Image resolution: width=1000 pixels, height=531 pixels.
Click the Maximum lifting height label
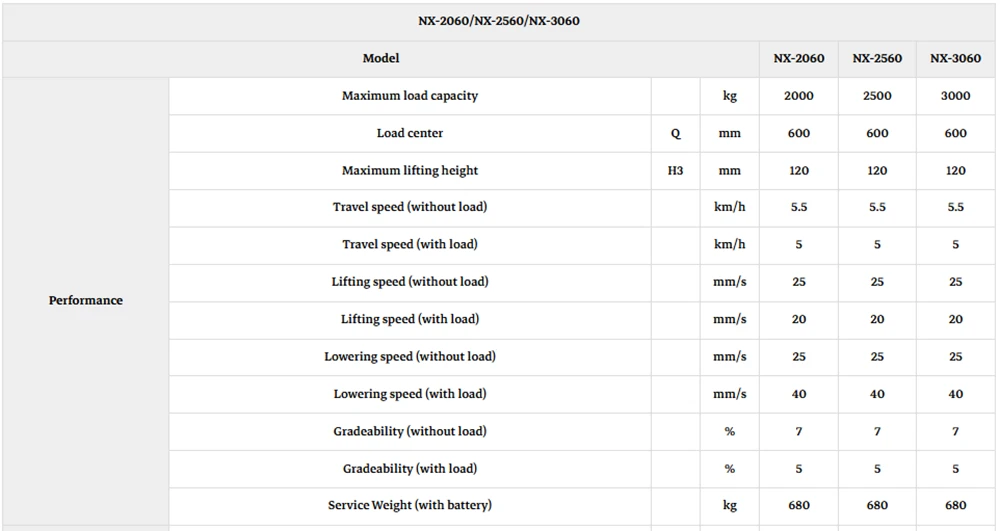[x=409, y=170]
